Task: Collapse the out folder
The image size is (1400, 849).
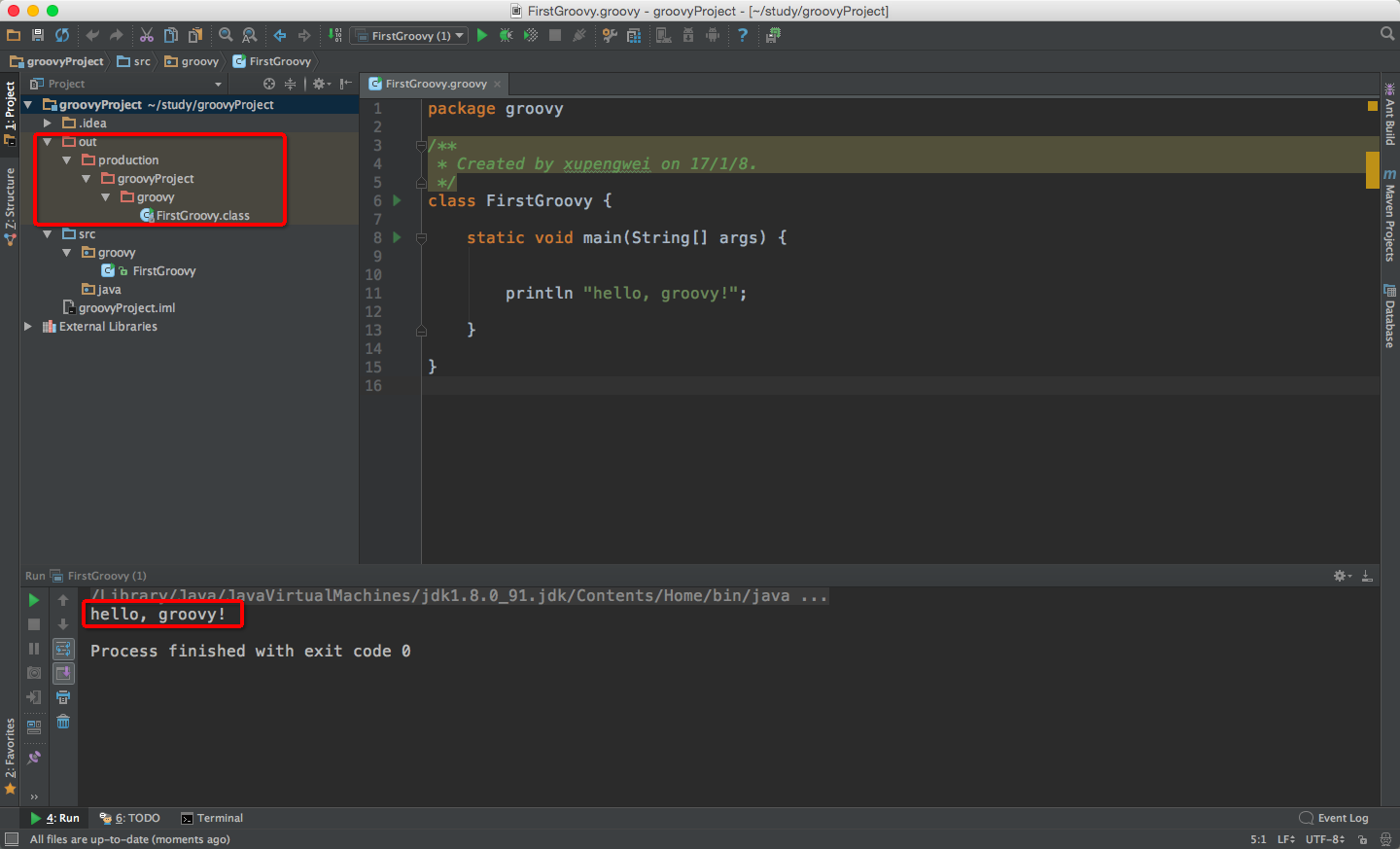Action: pyautogui.click(x=47, y=142)
